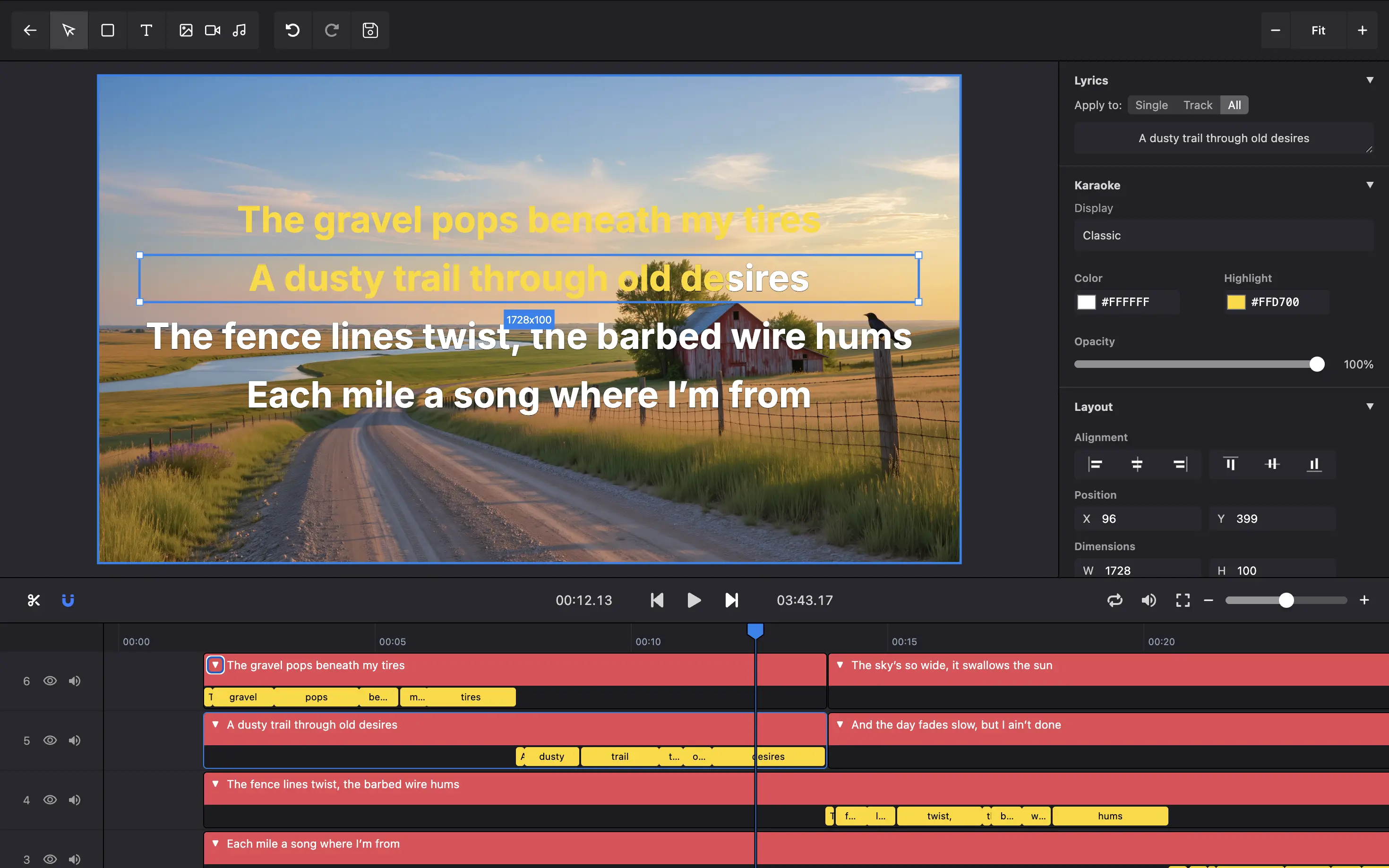Image resolution: width=1389 pixels, height=868 pixels.
Task: Mute track 5 speaker icon
Action: 75,740
